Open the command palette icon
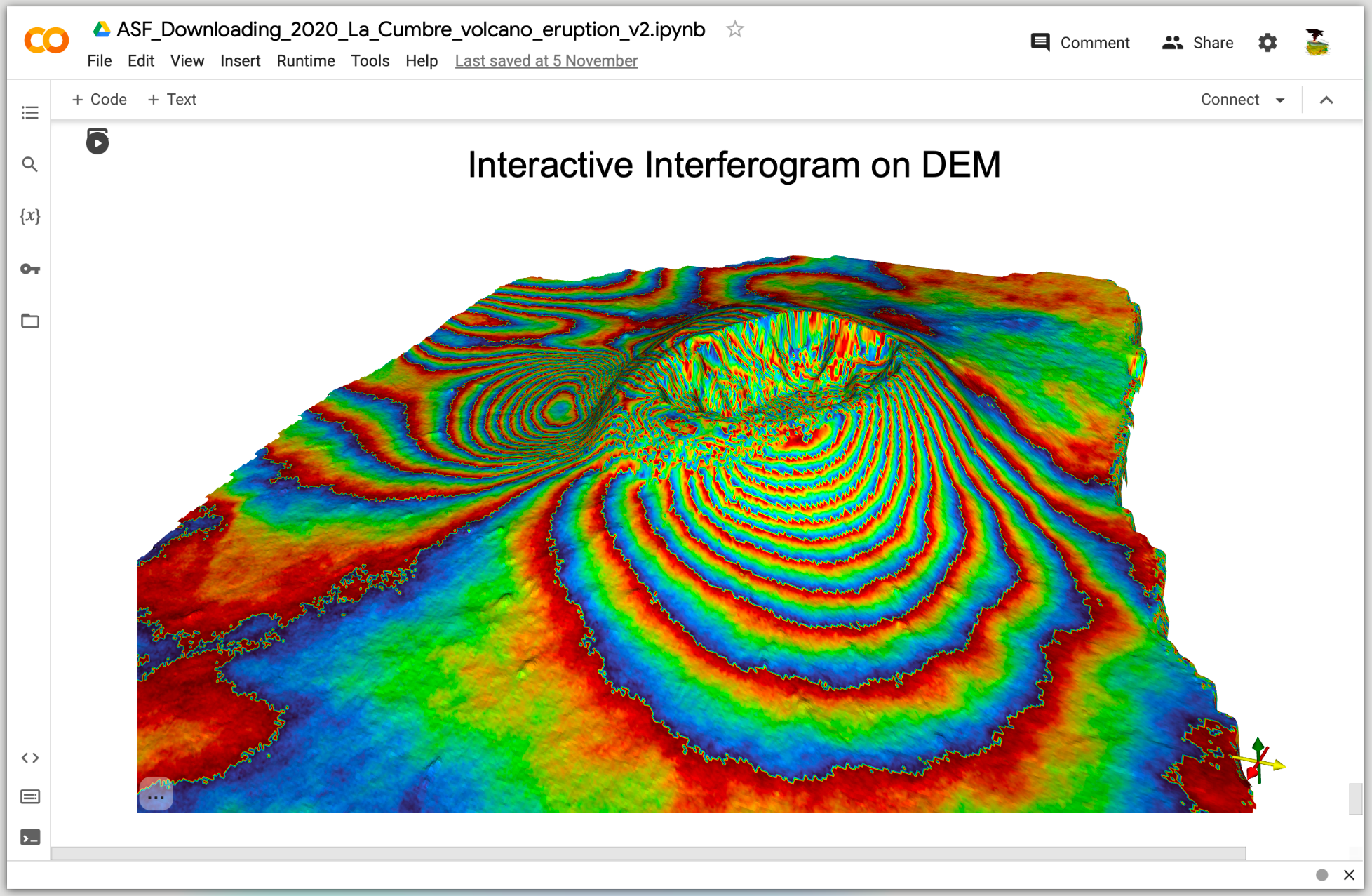This screenshot has height=896, width=1372. pyautogui.click(x=29, y=796)
